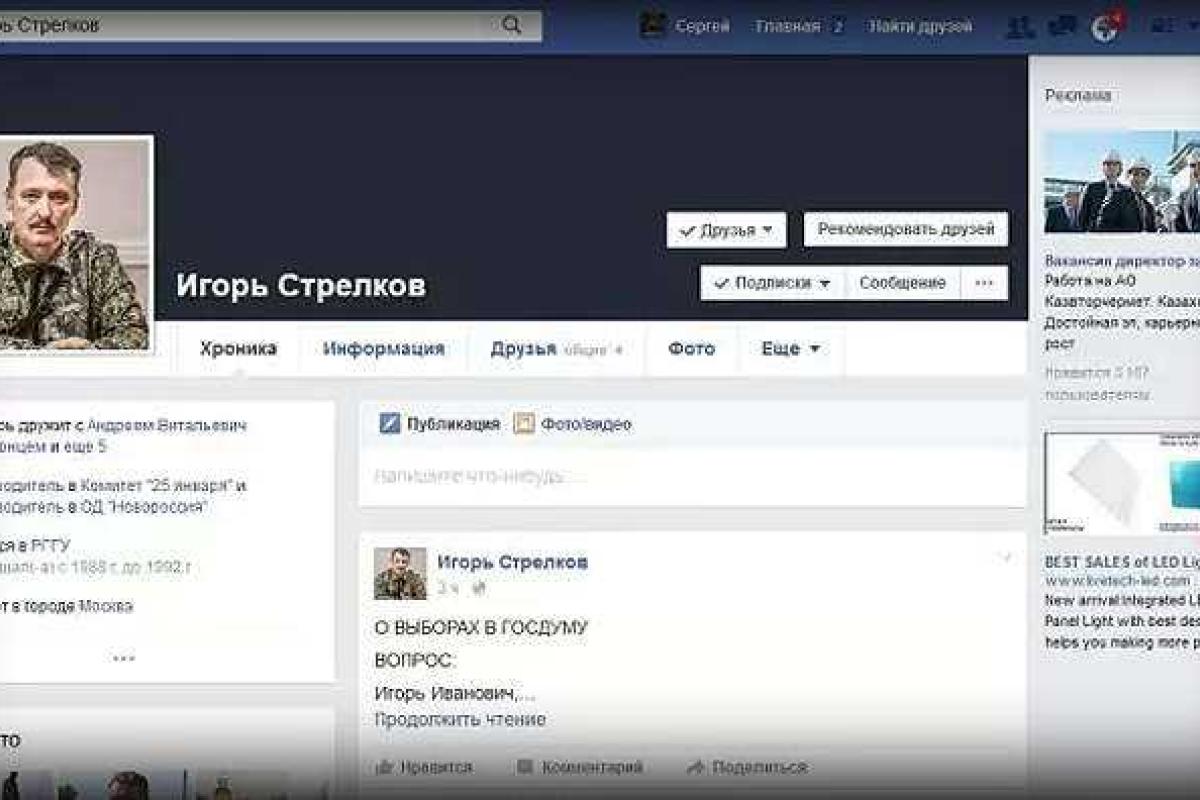Open the notifications globe icon with badge
The width and height of the screenshot is (1200, 800).
pos(1102,26)
